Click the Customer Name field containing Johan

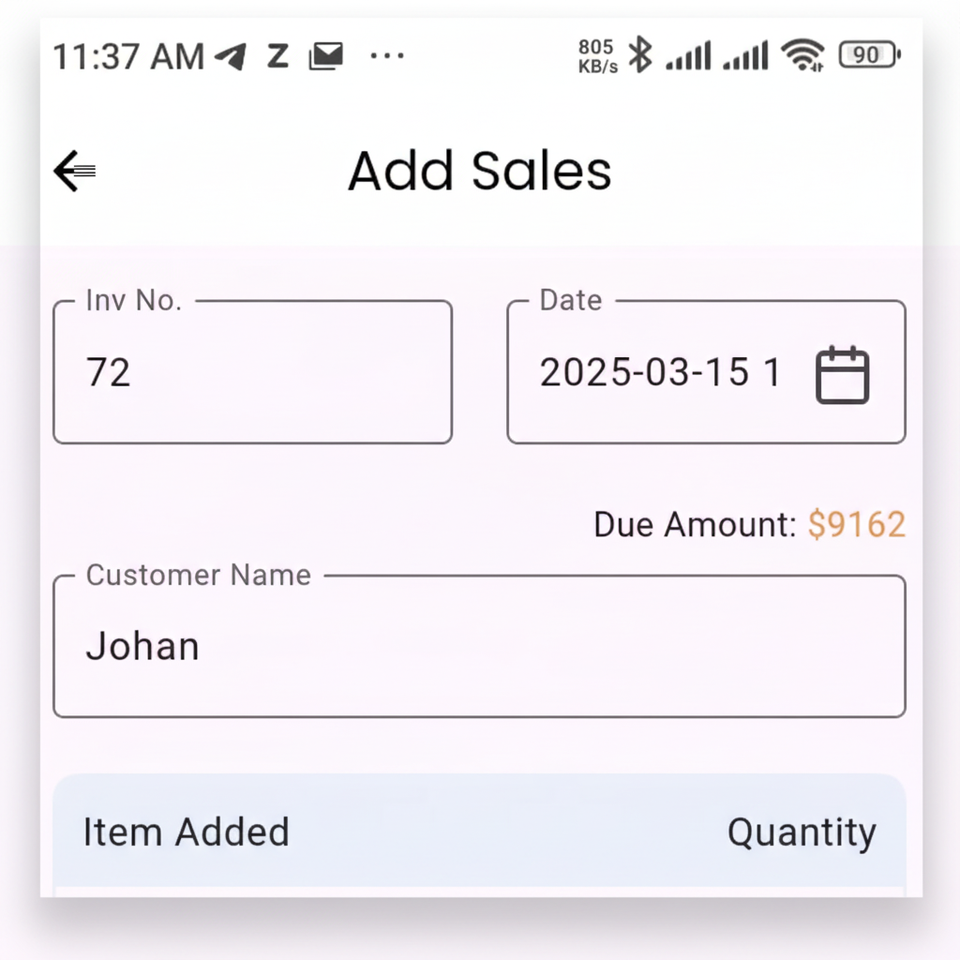pyautogui.click(x=479, y=646)
